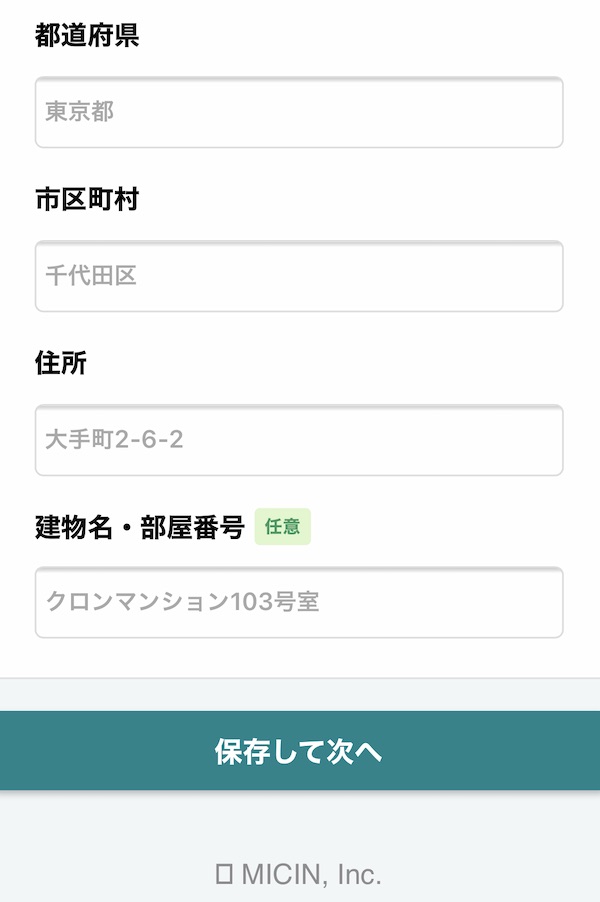Click the 保存して次へ save button
Screen dimensions: 600x902
coord(300,751)
